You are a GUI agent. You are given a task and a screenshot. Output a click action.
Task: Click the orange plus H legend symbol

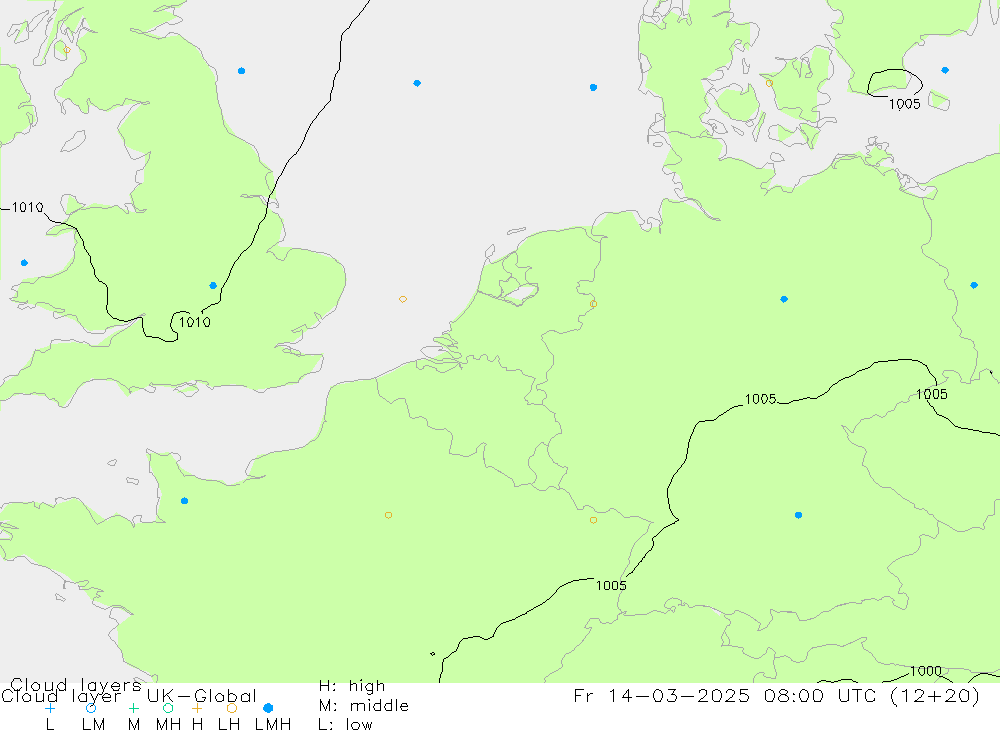pyautogui.click(x=197, y=708)
